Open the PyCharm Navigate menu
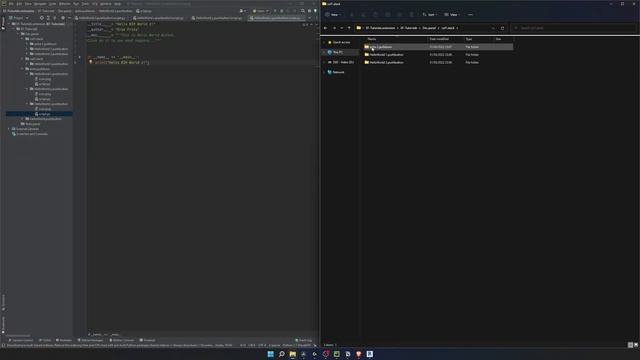The height and width of the screenshot is (360, 640). 40,4
